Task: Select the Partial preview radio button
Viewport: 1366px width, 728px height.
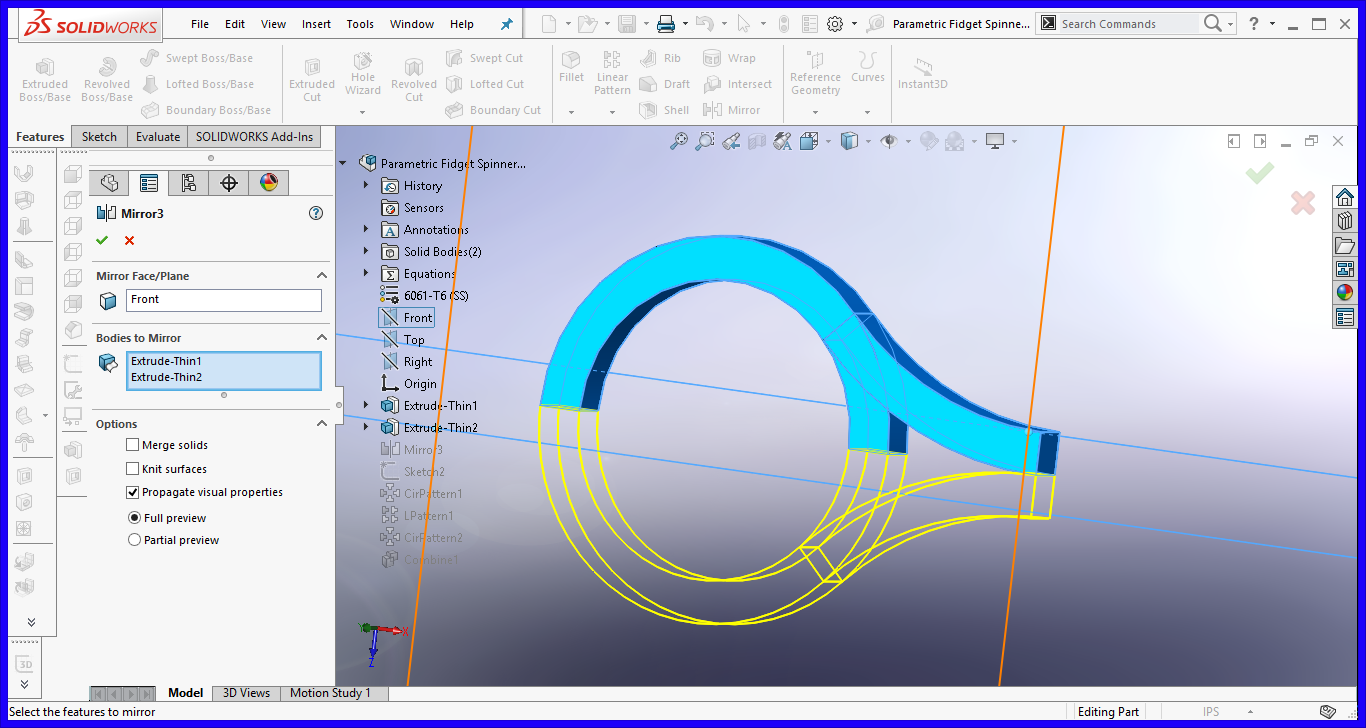Action: point(134,539)
